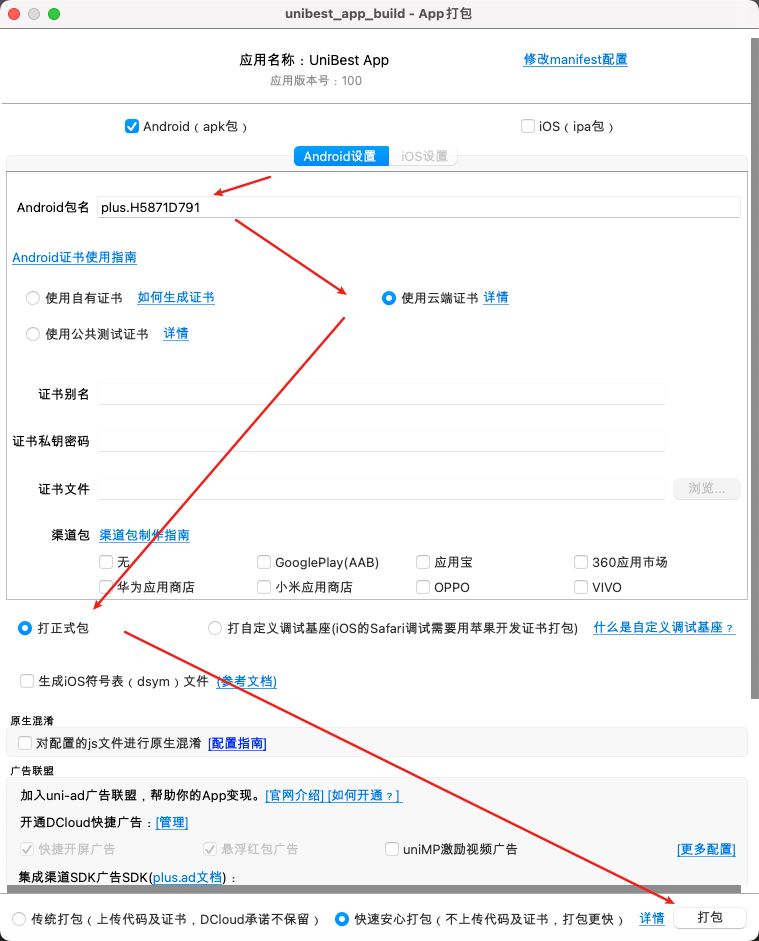Select 使用自有证书 radio button
759x941 pixels.
click(x=33, y=298)
